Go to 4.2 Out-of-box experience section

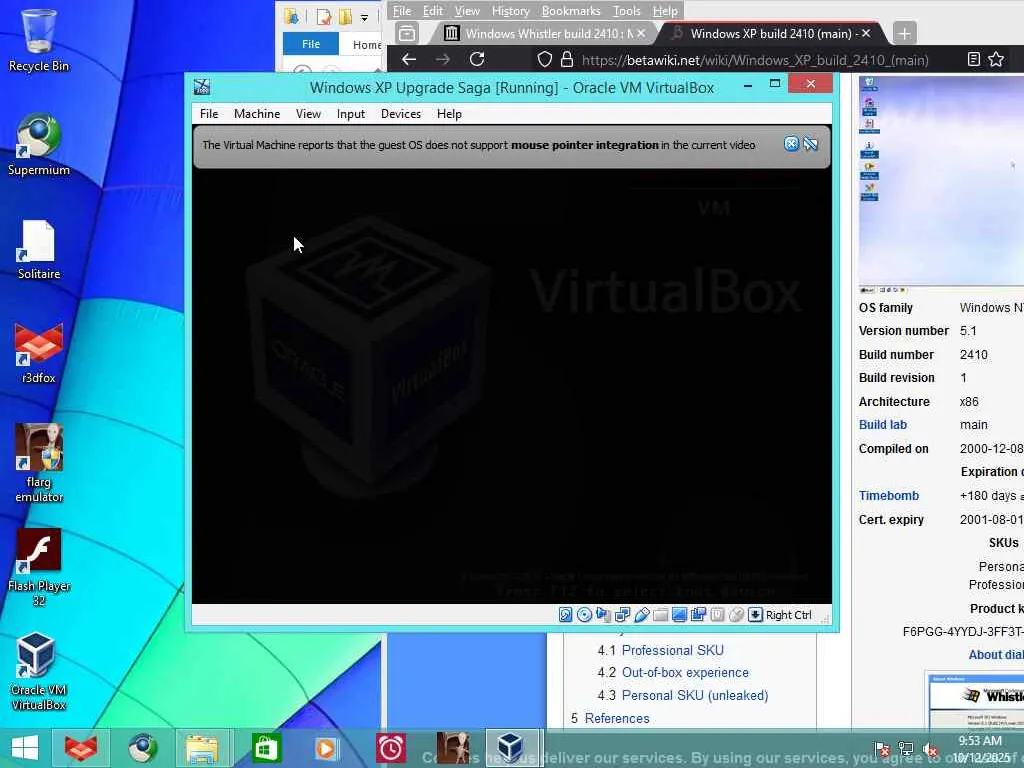(685, 673)
